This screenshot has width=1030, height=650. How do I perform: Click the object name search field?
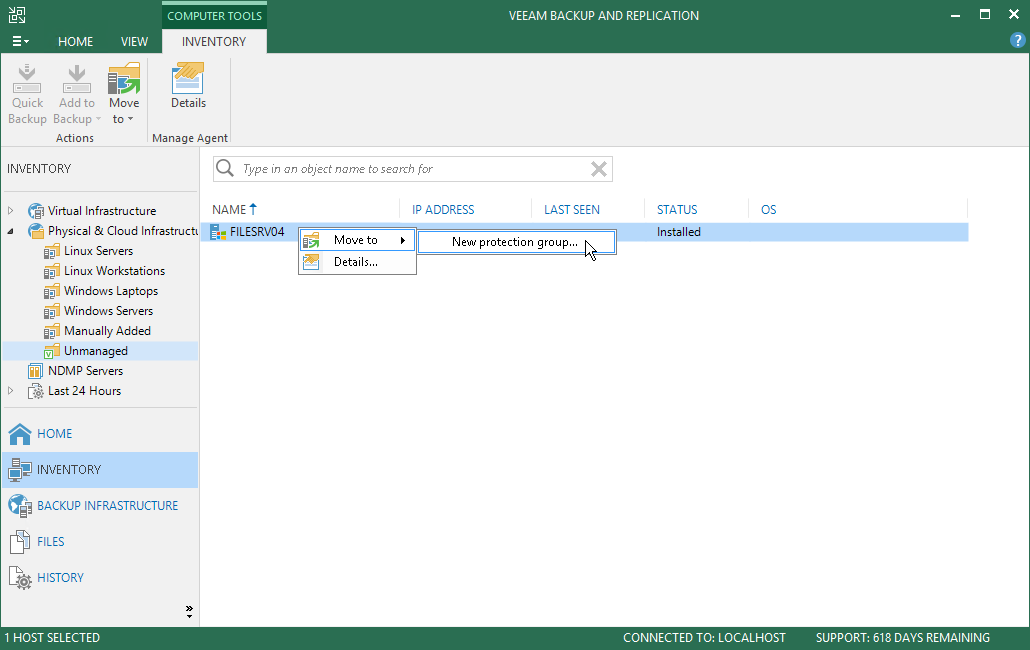point(414,169)
